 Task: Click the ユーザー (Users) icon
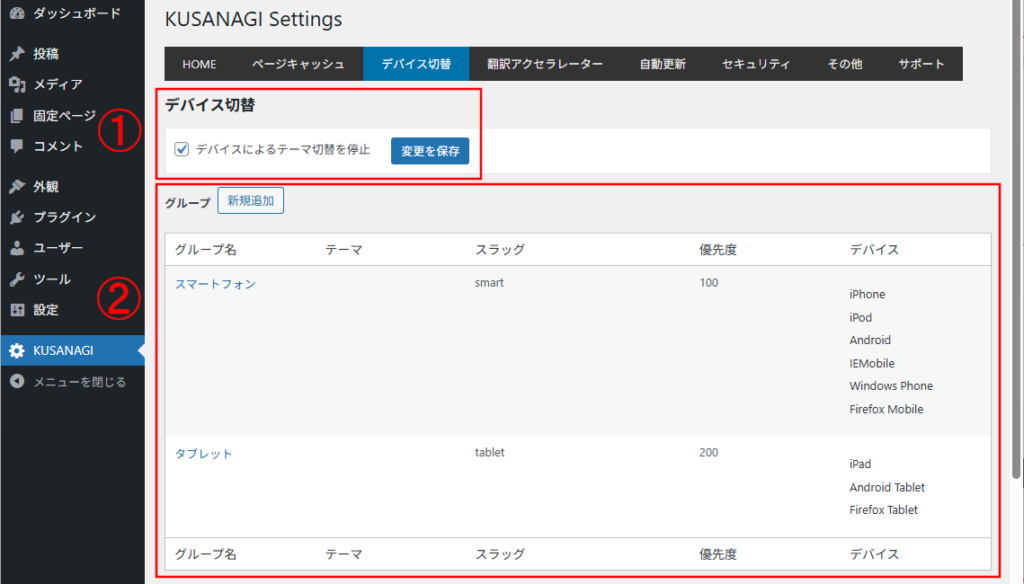click(18, 248)
